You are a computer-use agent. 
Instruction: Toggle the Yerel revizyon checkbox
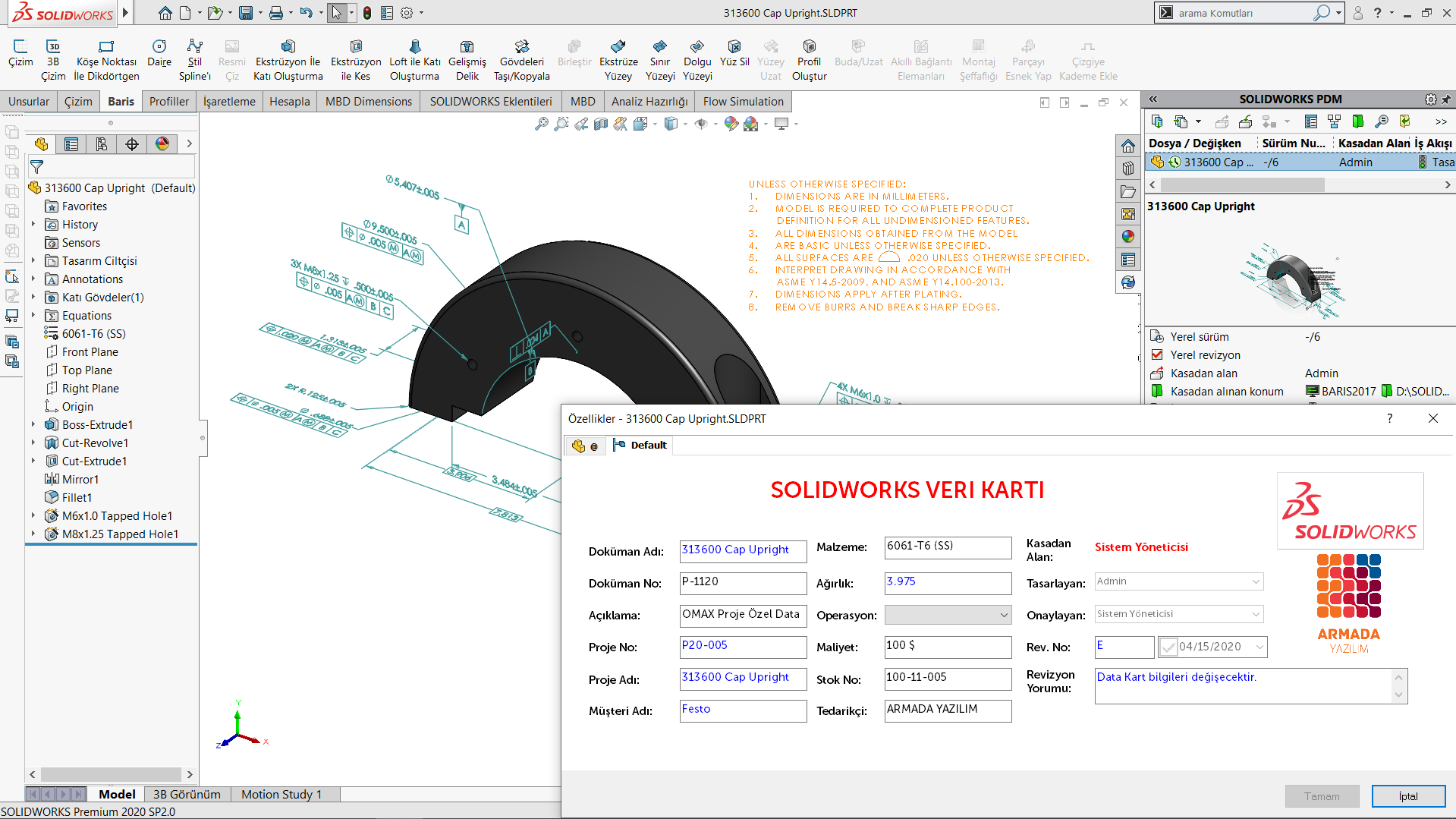(1157, 355)
